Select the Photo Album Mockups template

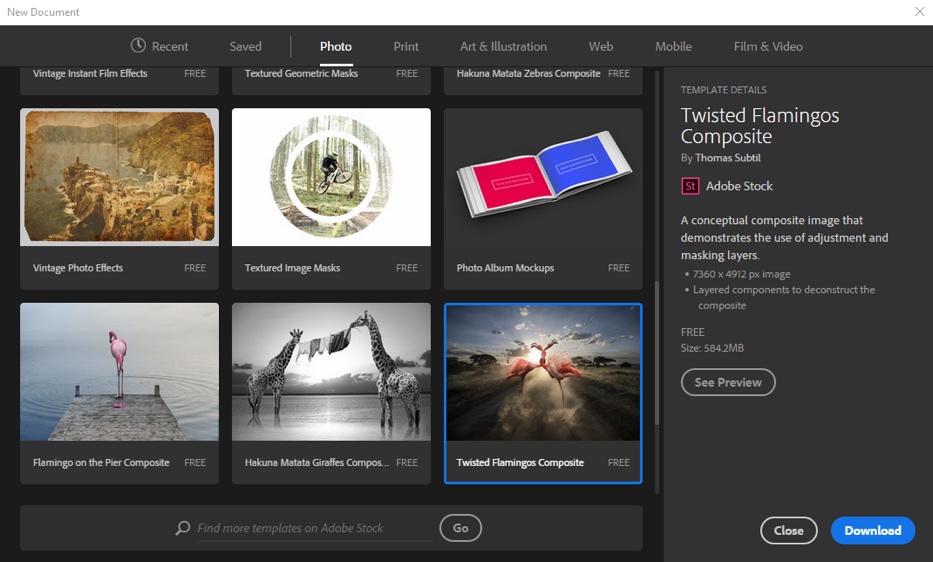tap(543, 178)
